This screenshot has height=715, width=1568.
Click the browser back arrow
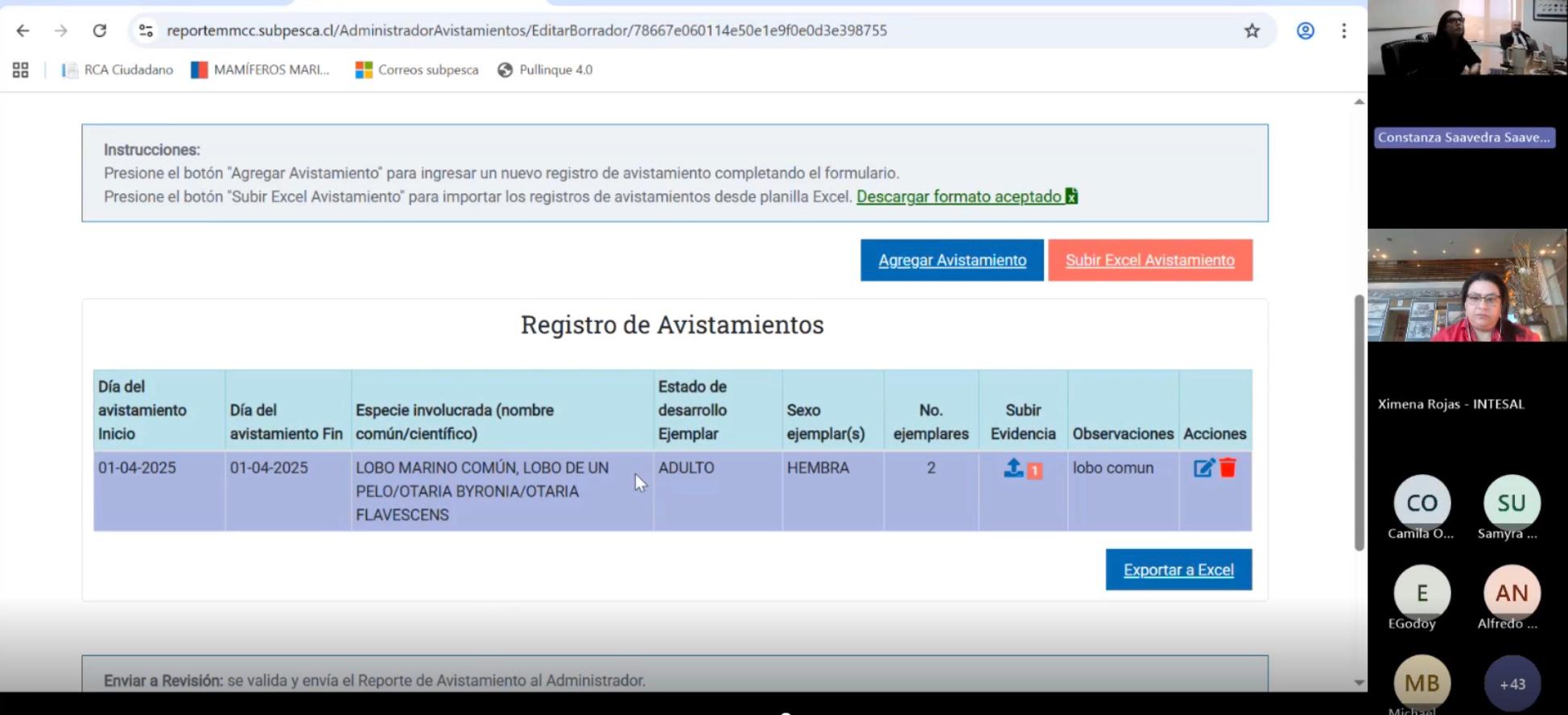(23, 31)
